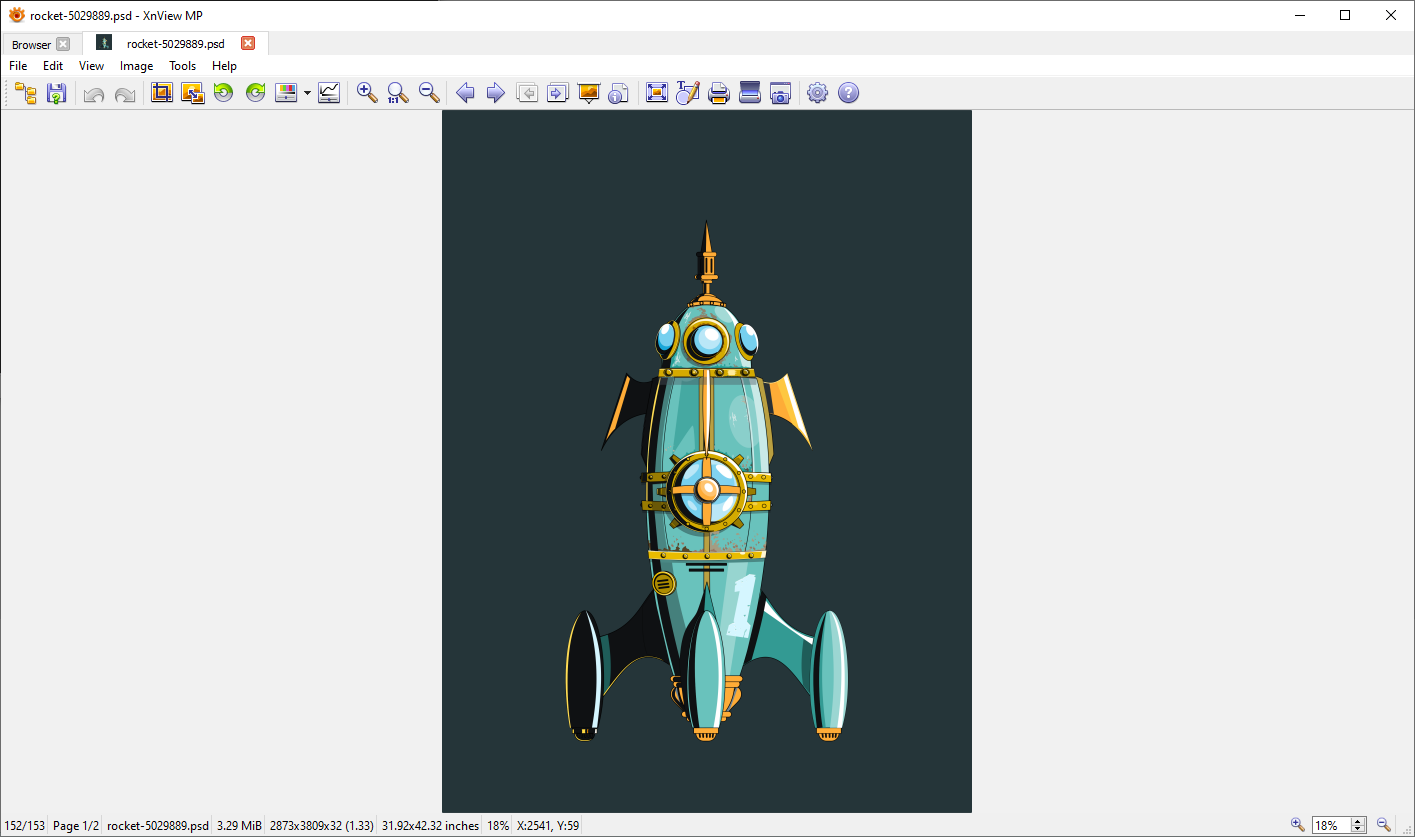This screenshot has width=1415, height=837.
Task: Decrease zoom with status bar spinner down arrow
Action: (x=1357, y=830)
